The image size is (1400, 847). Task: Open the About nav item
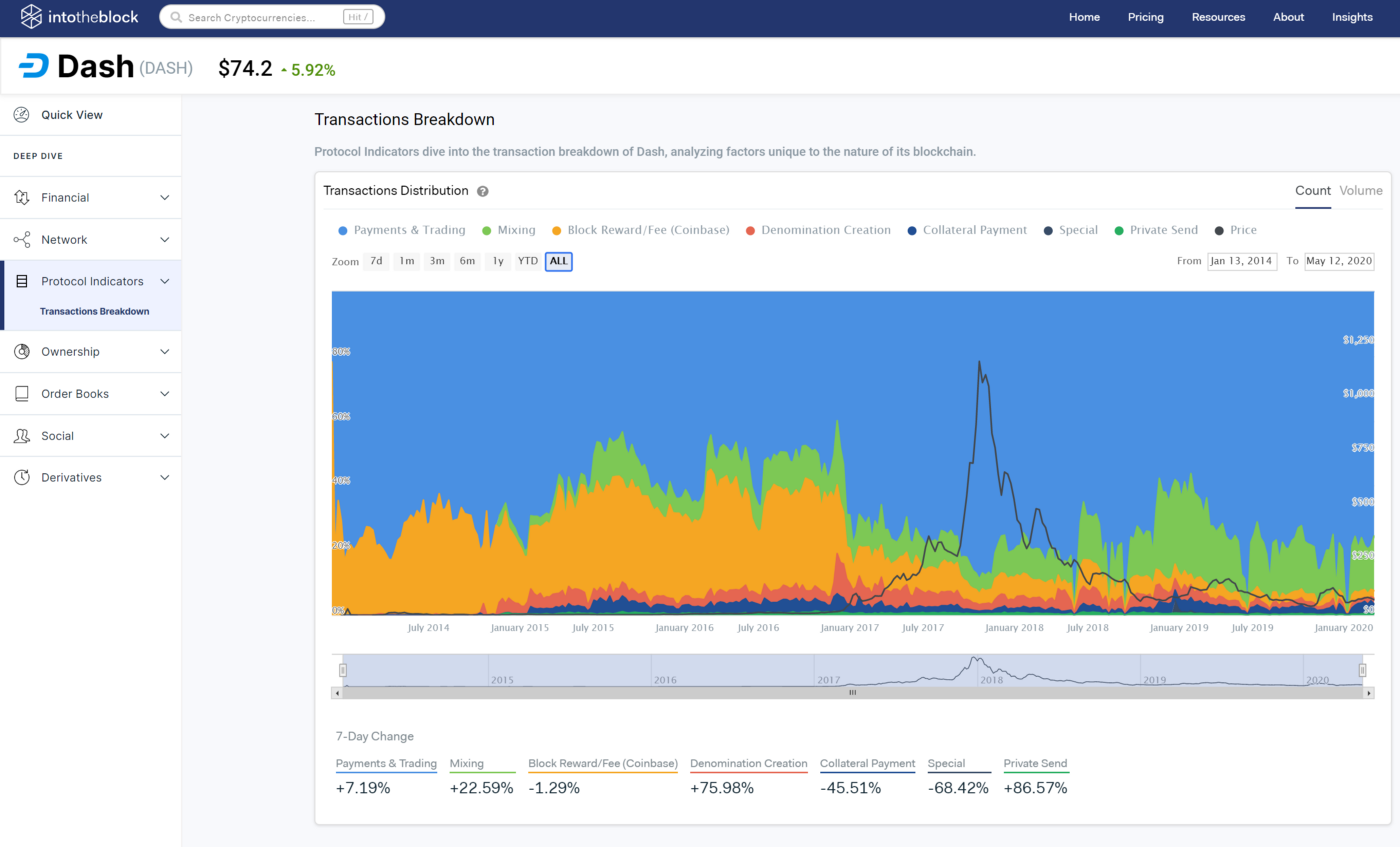click(1288, 17)
